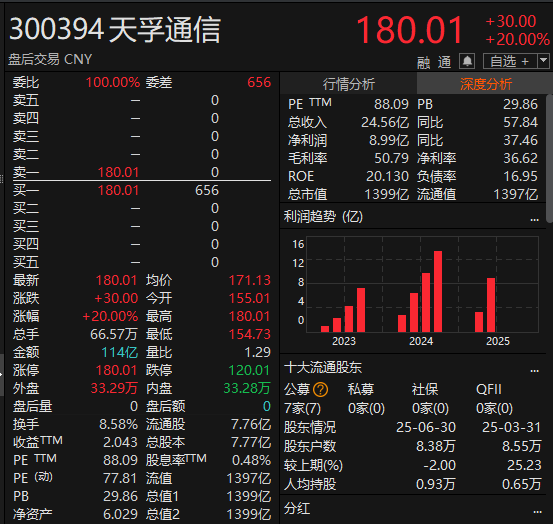
Task: Click the 公募 help question mark icon
Action: (320, 390)
